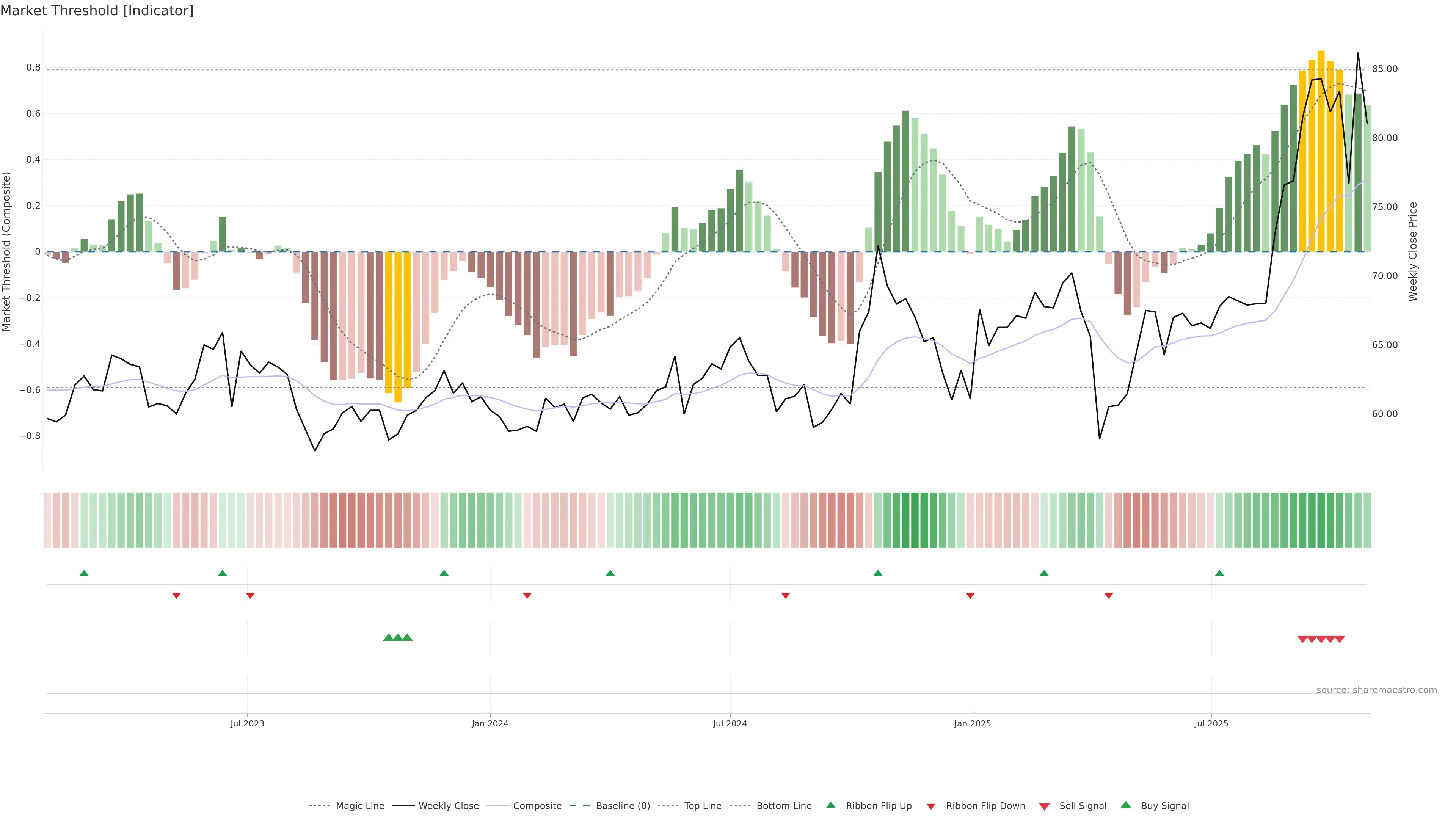Hide the Composite line via legend
1456x819 pixels.
[x=537, y=806]
